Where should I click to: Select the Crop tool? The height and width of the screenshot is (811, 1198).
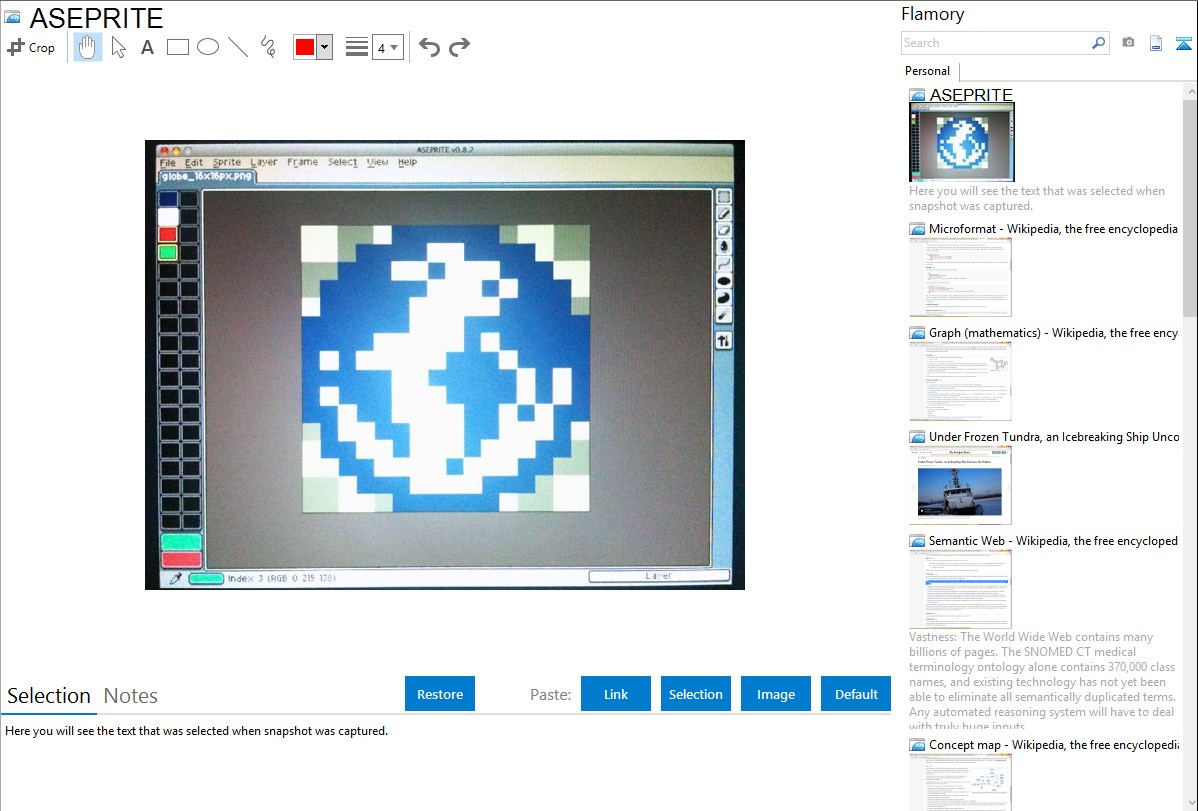tap(31, 47)
